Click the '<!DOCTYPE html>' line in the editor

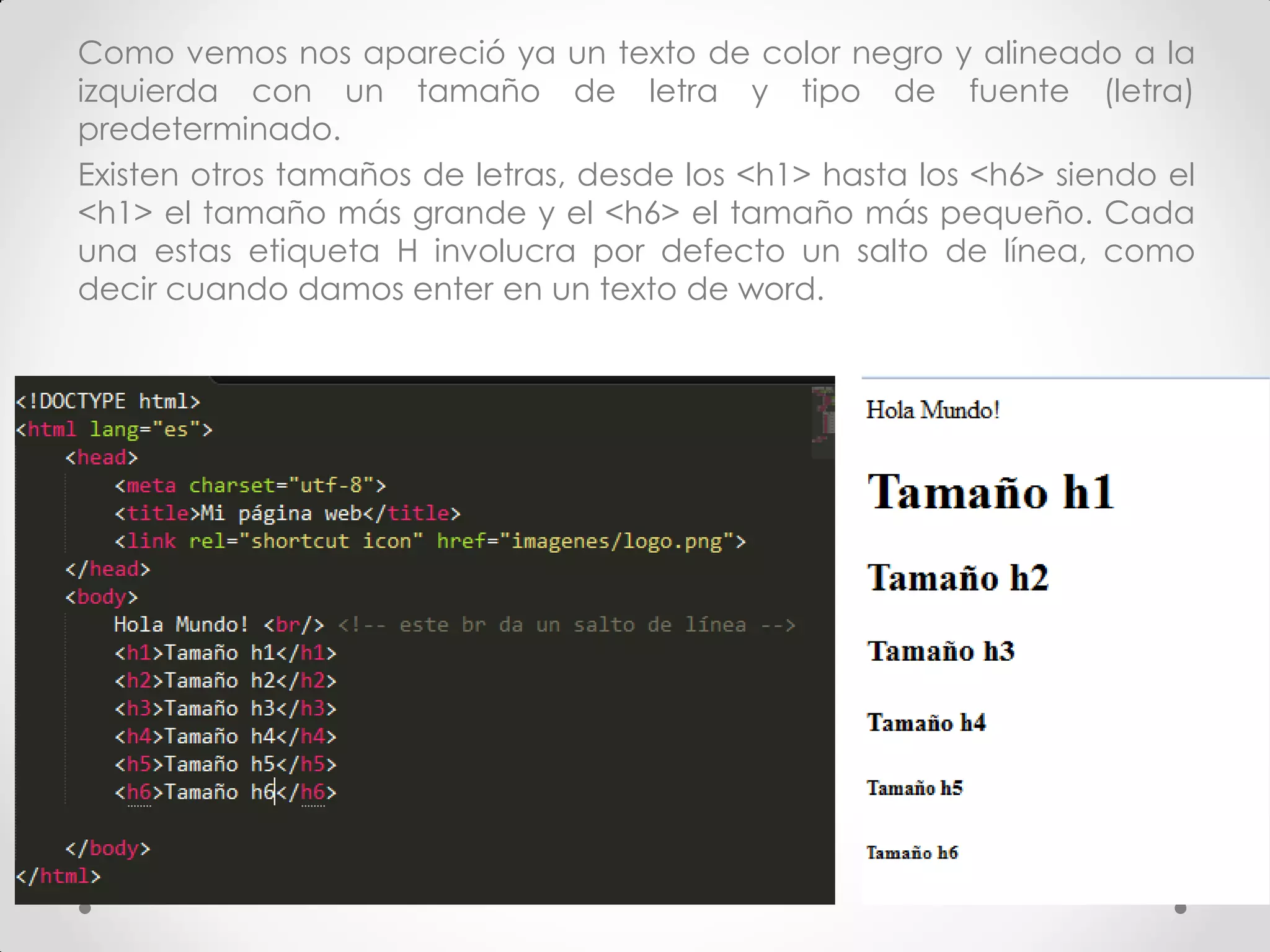(x=108, y=402)
